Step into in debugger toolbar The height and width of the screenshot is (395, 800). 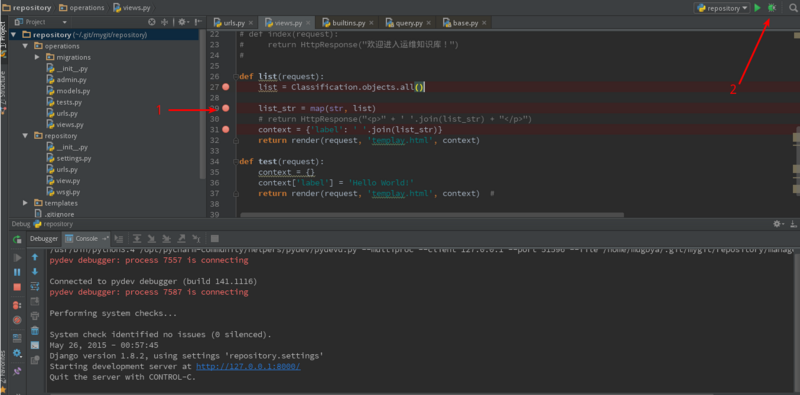152,238
